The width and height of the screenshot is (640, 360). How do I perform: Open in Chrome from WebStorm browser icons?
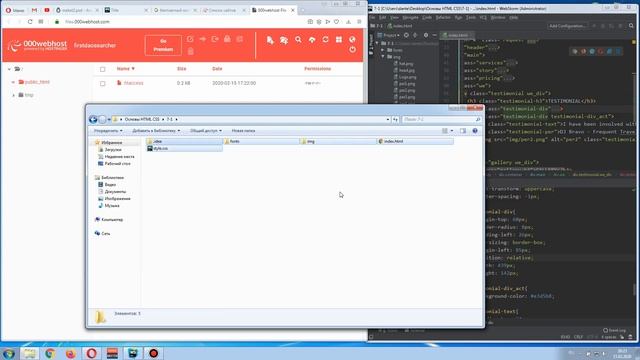click(575, 51)
